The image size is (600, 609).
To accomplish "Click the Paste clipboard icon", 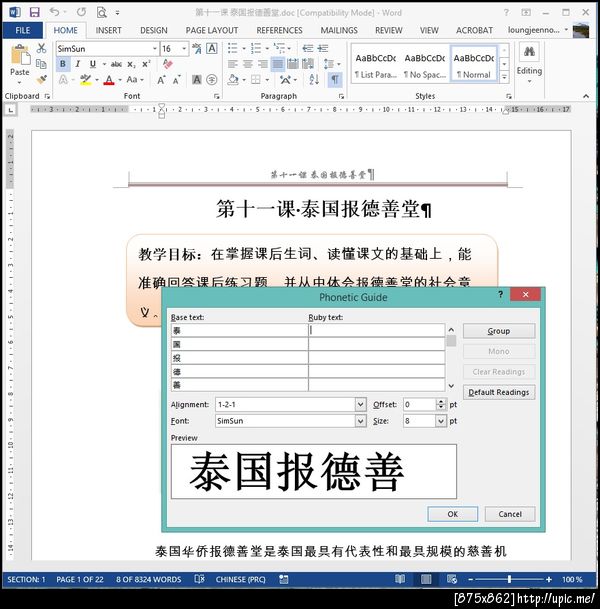I will 20,54.
